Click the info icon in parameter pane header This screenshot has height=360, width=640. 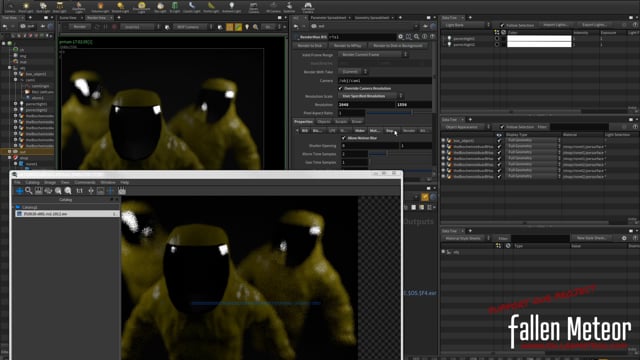(x=424, y=37)
